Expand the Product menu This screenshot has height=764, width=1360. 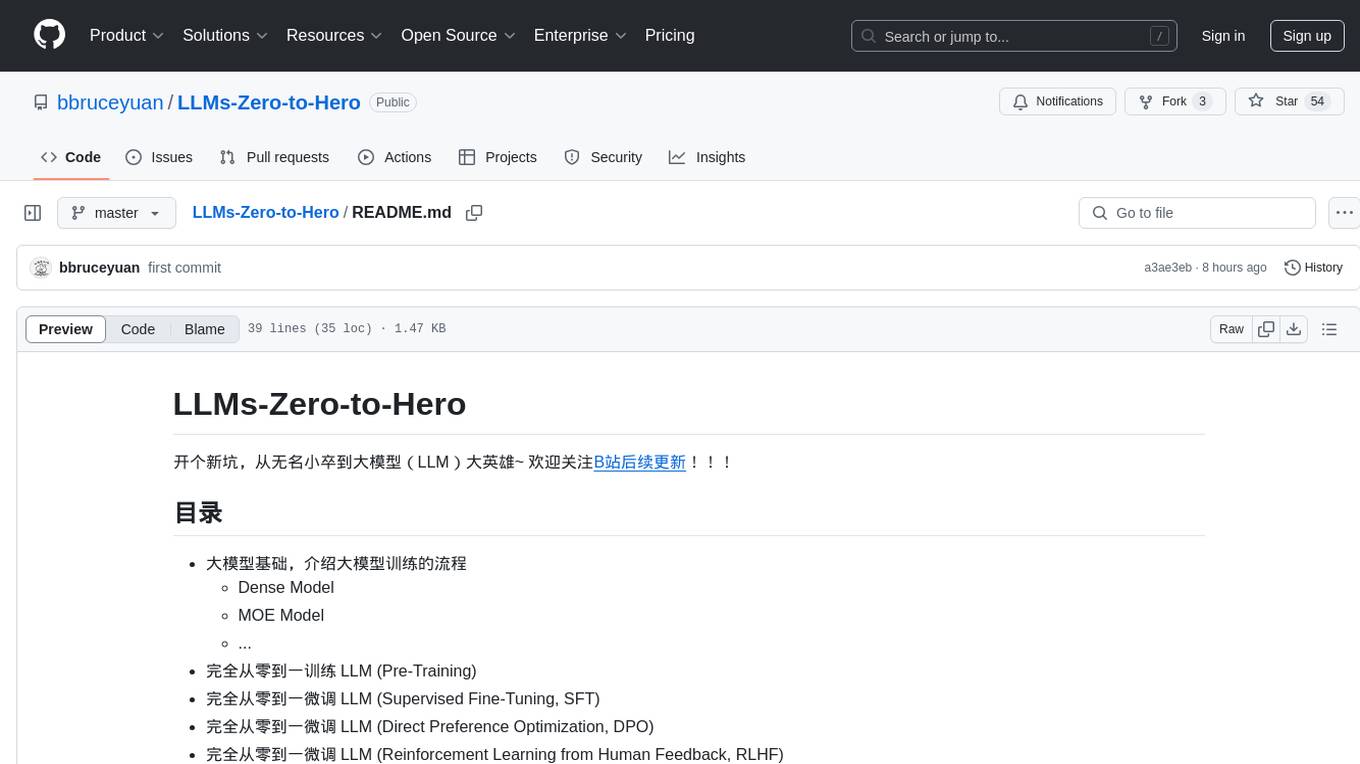127,35
